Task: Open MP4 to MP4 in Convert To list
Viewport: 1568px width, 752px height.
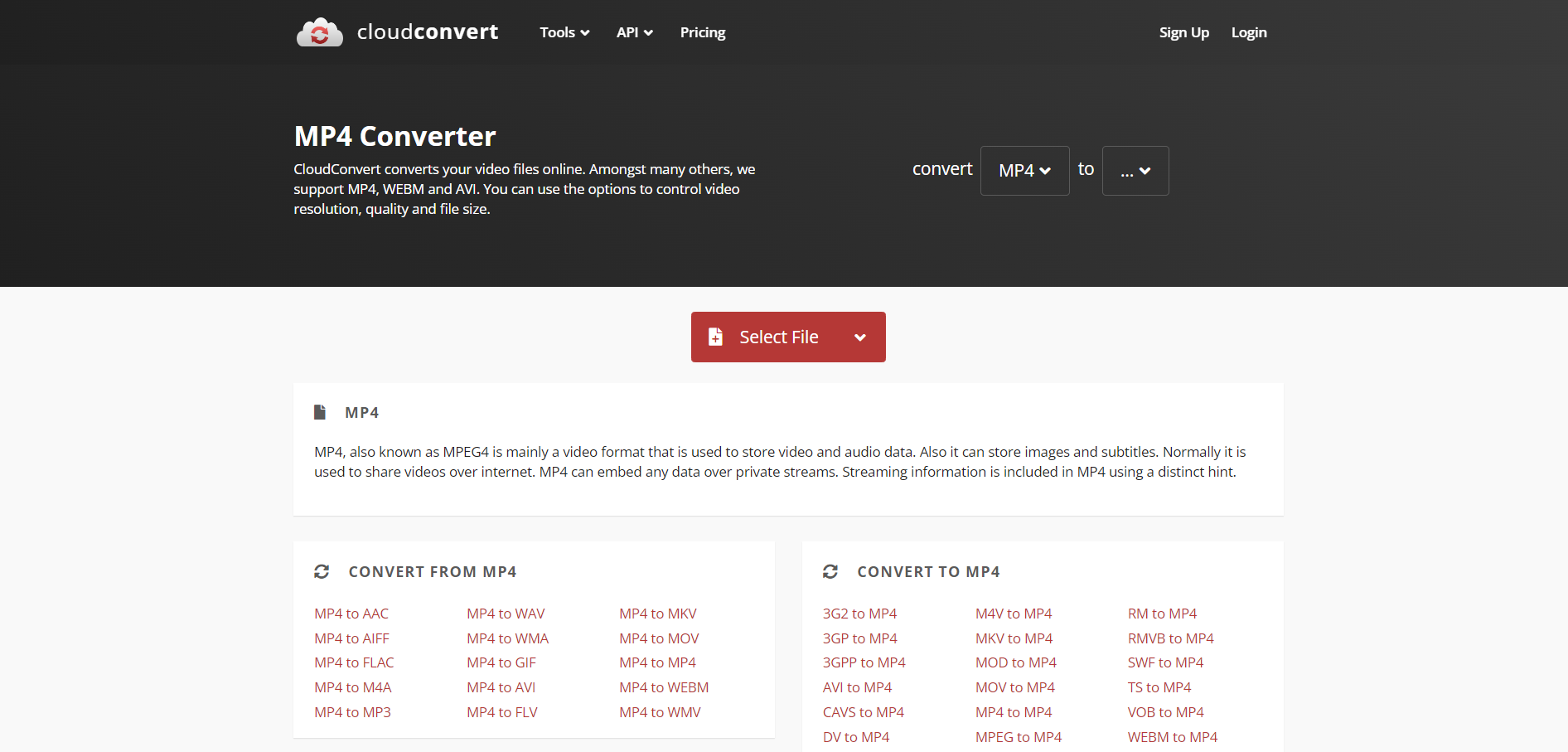Action: (x=1014, y=712)
